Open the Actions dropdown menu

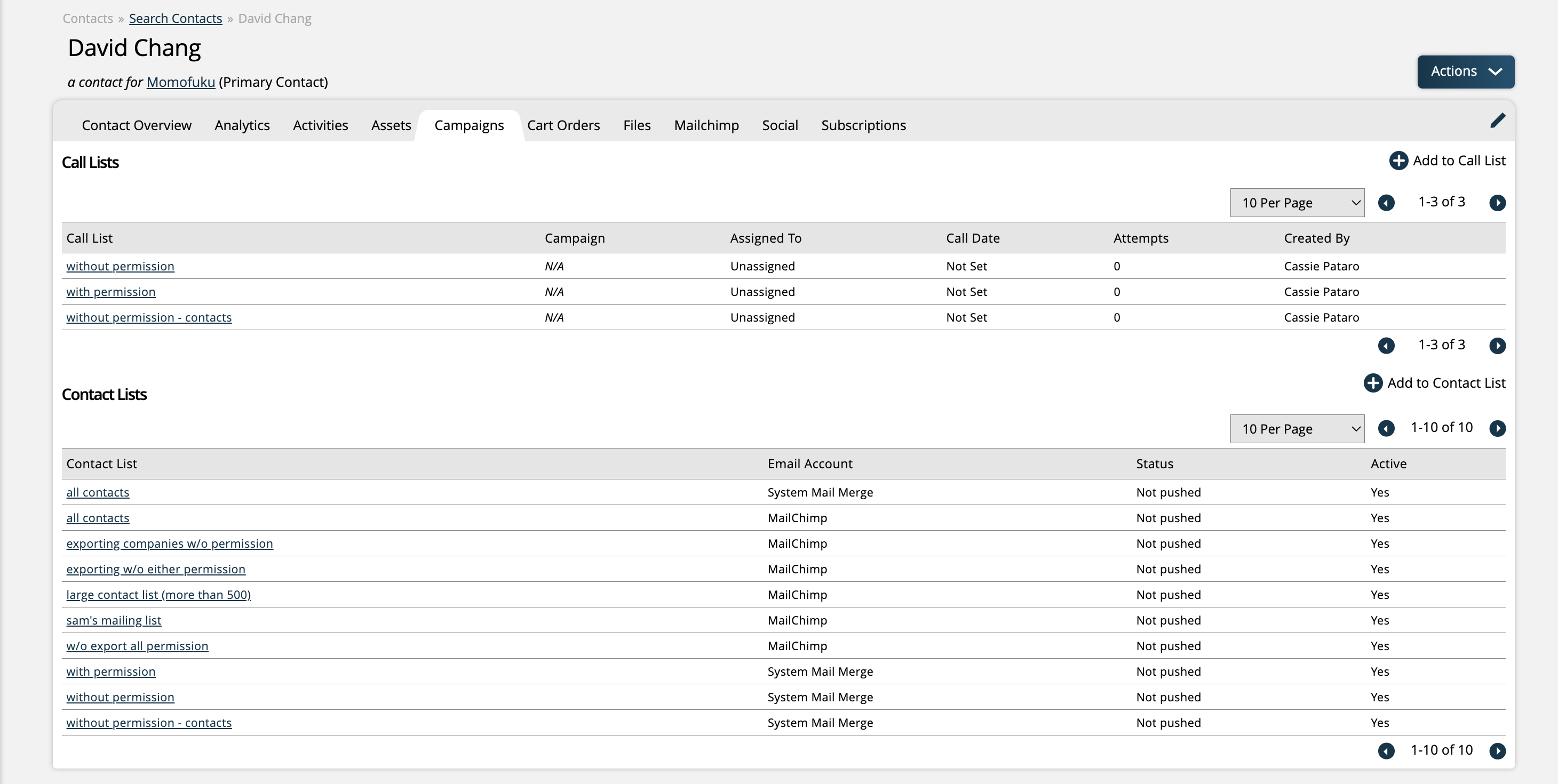(x=1465, y=71)
